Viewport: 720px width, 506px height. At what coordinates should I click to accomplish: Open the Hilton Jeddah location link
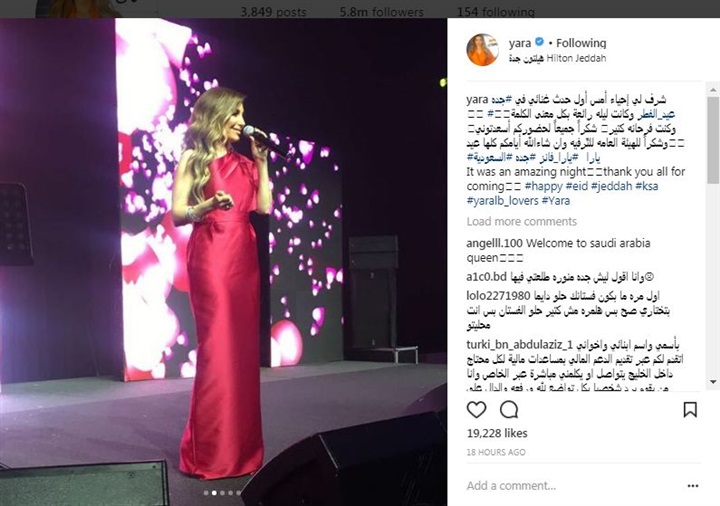pos(557,58)
